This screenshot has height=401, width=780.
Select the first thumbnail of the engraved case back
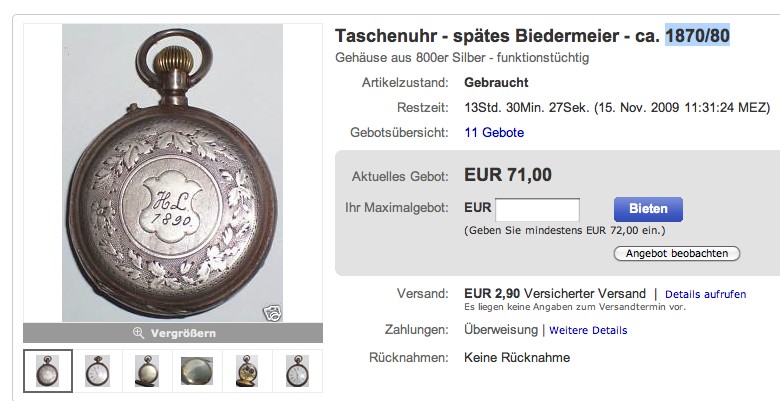48,371
